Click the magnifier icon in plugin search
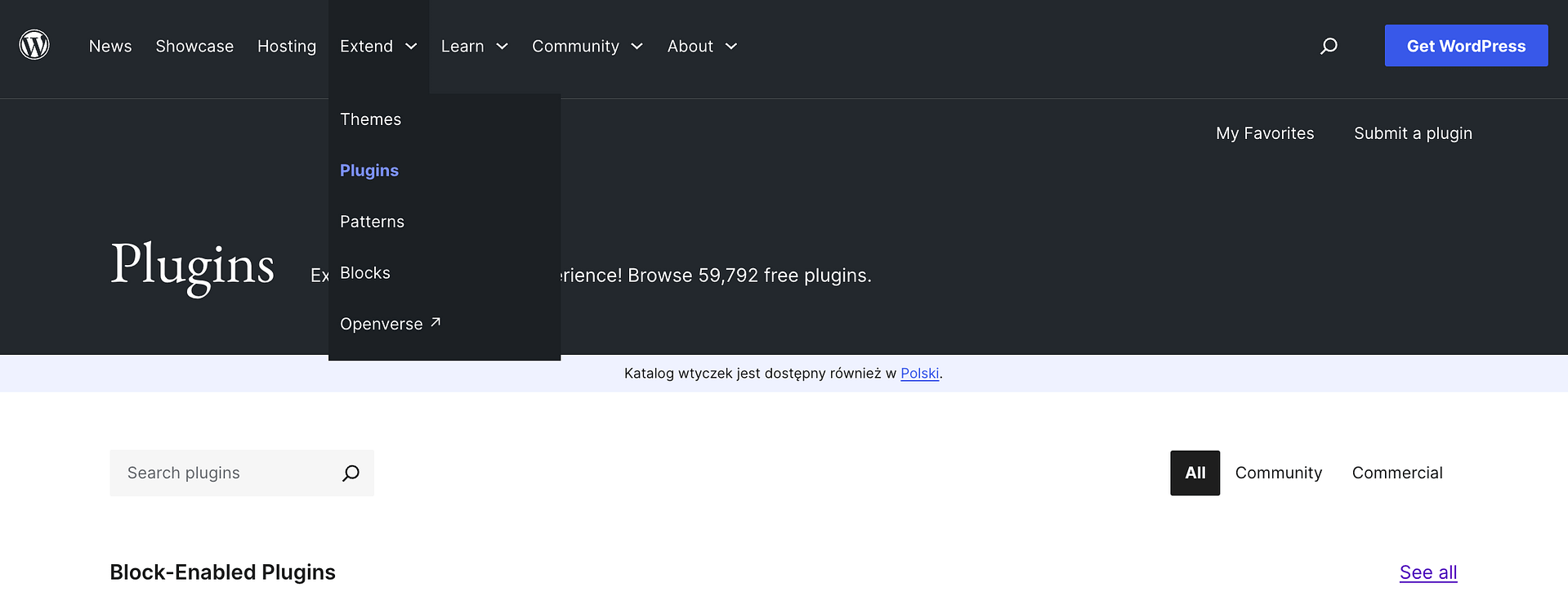 pyautogui.click(x=351, y=473)
